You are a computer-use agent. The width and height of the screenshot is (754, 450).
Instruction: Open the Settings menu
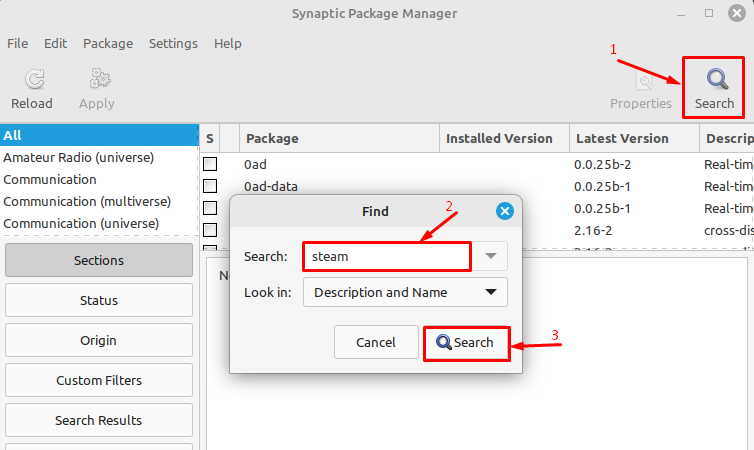(173, 44)
